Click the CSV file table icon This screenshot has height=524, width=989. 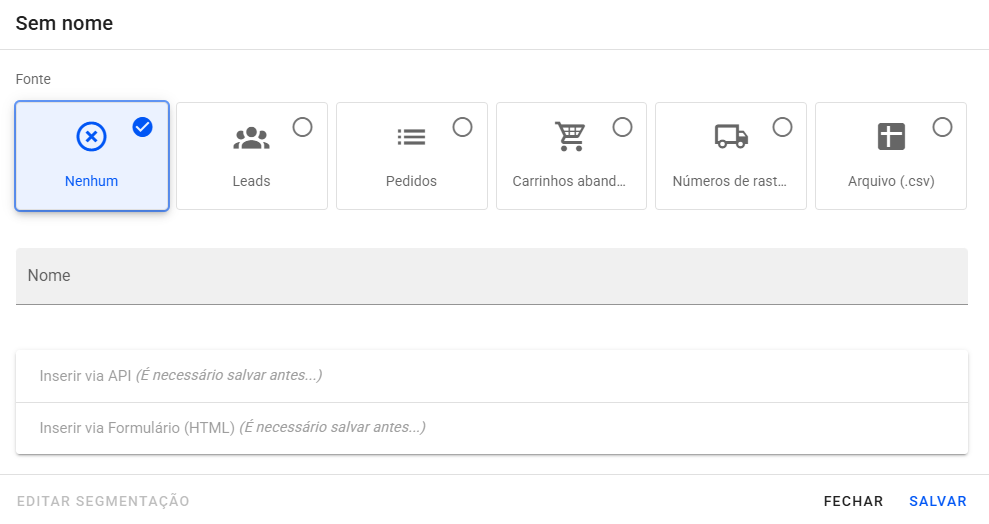tap(891, 137)
